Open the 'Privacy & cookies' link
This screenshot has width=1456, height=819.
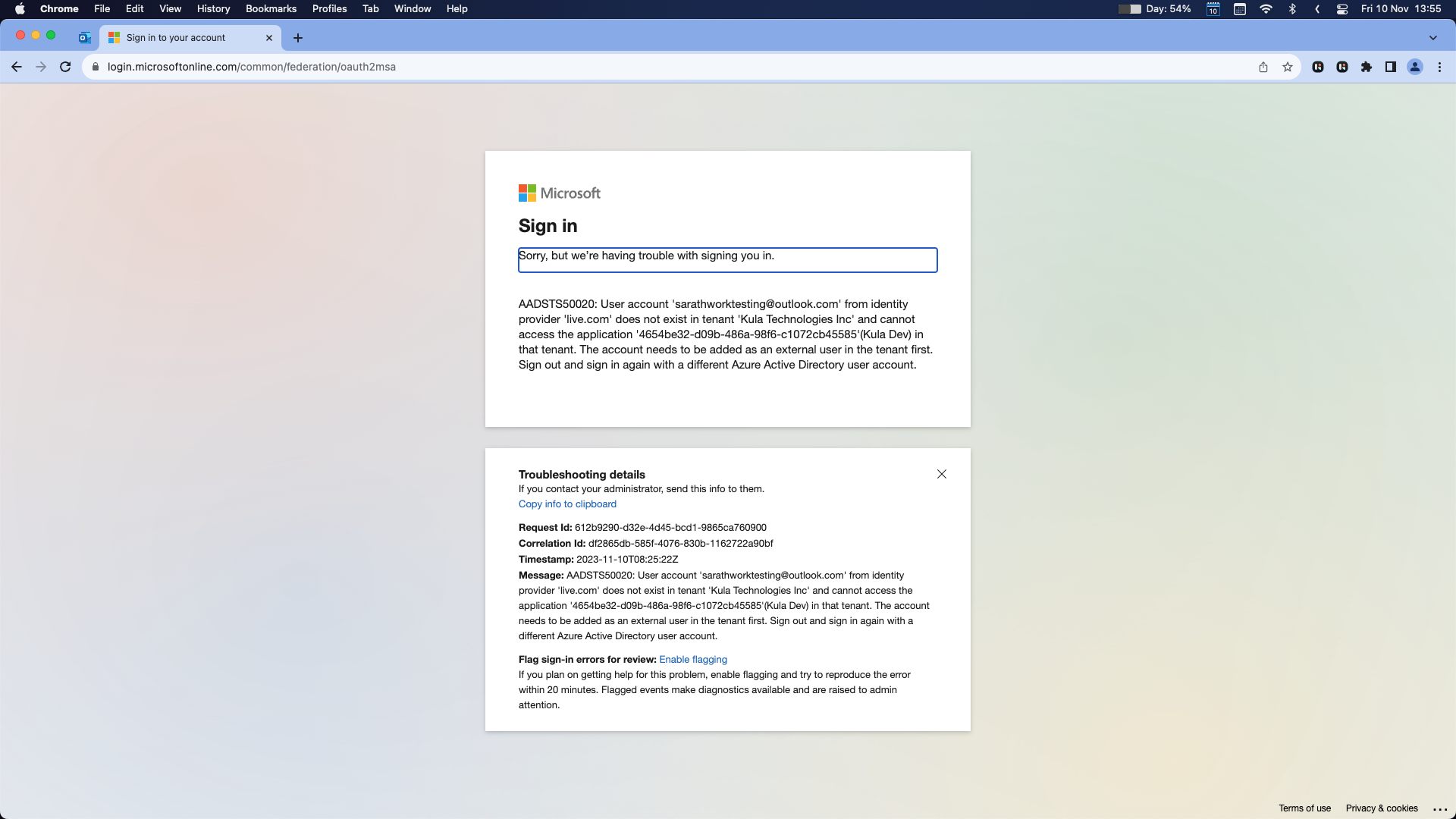(x=1382, y=808)
